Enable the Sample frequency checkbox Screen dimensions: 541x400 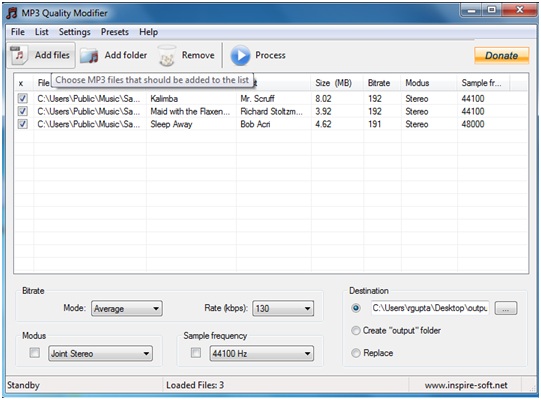(196, 353)
